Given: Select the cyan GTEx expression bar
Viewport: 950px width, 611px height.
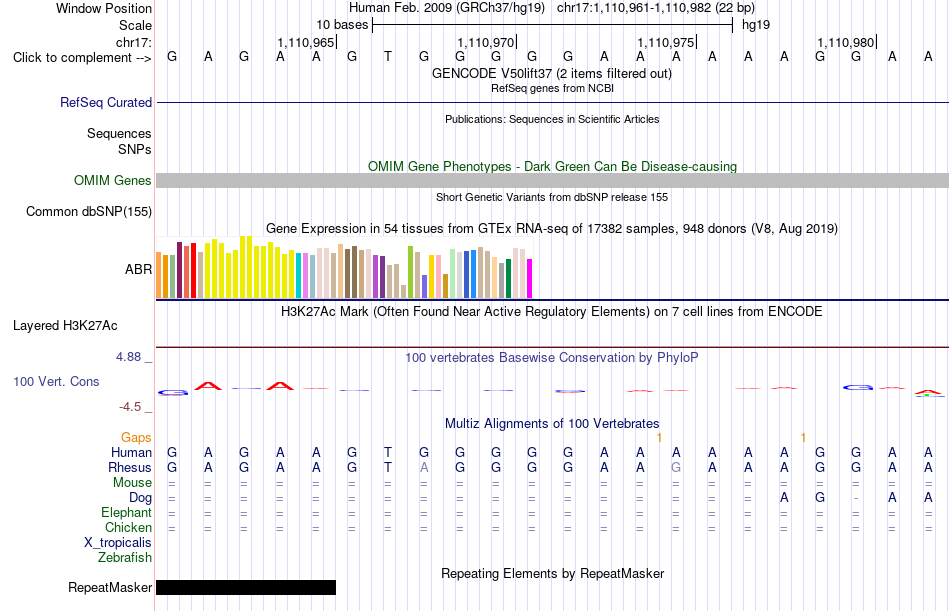Looking at the screenshot, I should pos(299,276).
